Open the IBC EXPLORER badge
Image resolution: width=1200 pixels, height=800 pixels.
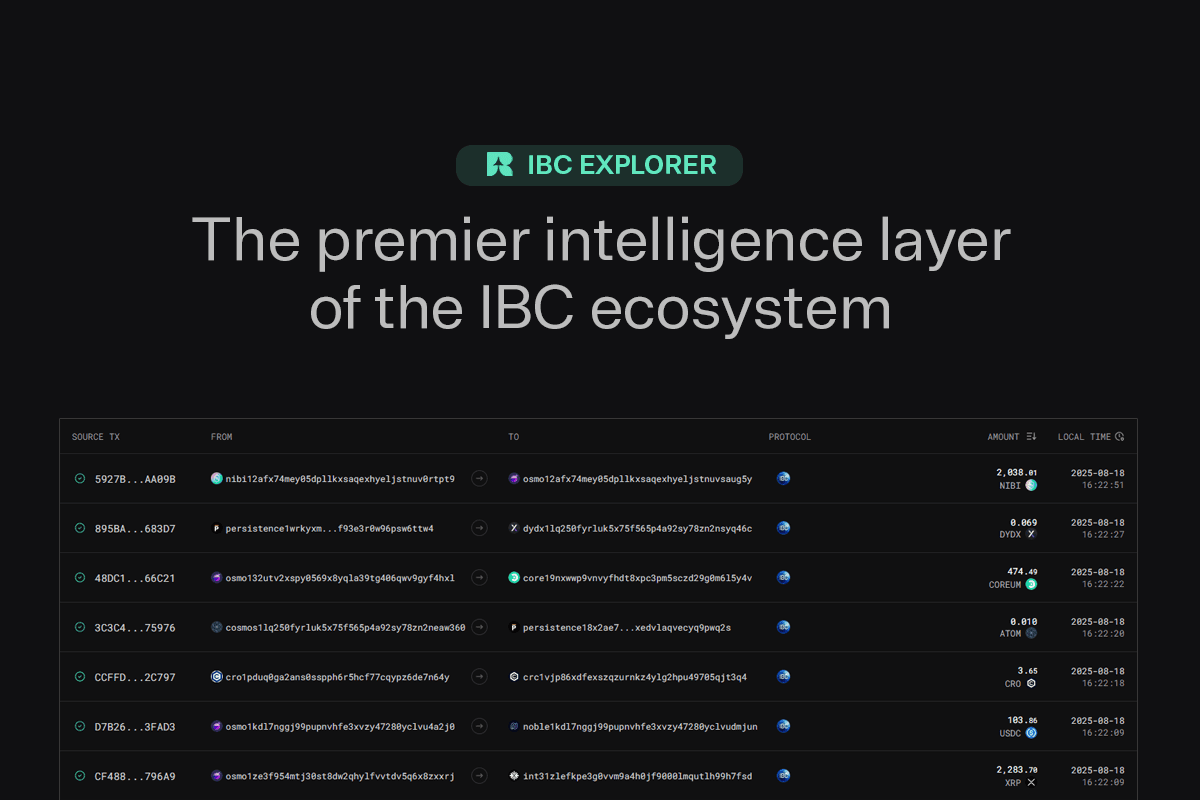point(600,165)
